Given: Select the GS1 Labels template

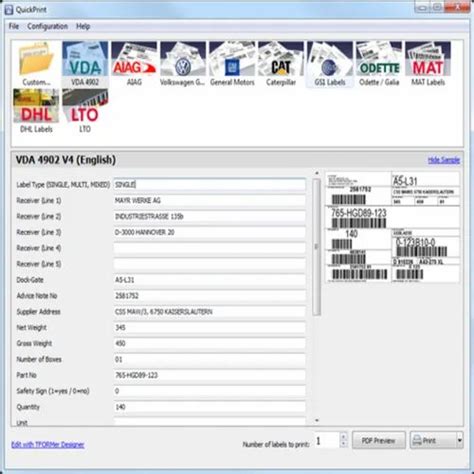Looking at the screenshot, I should 330,64.
